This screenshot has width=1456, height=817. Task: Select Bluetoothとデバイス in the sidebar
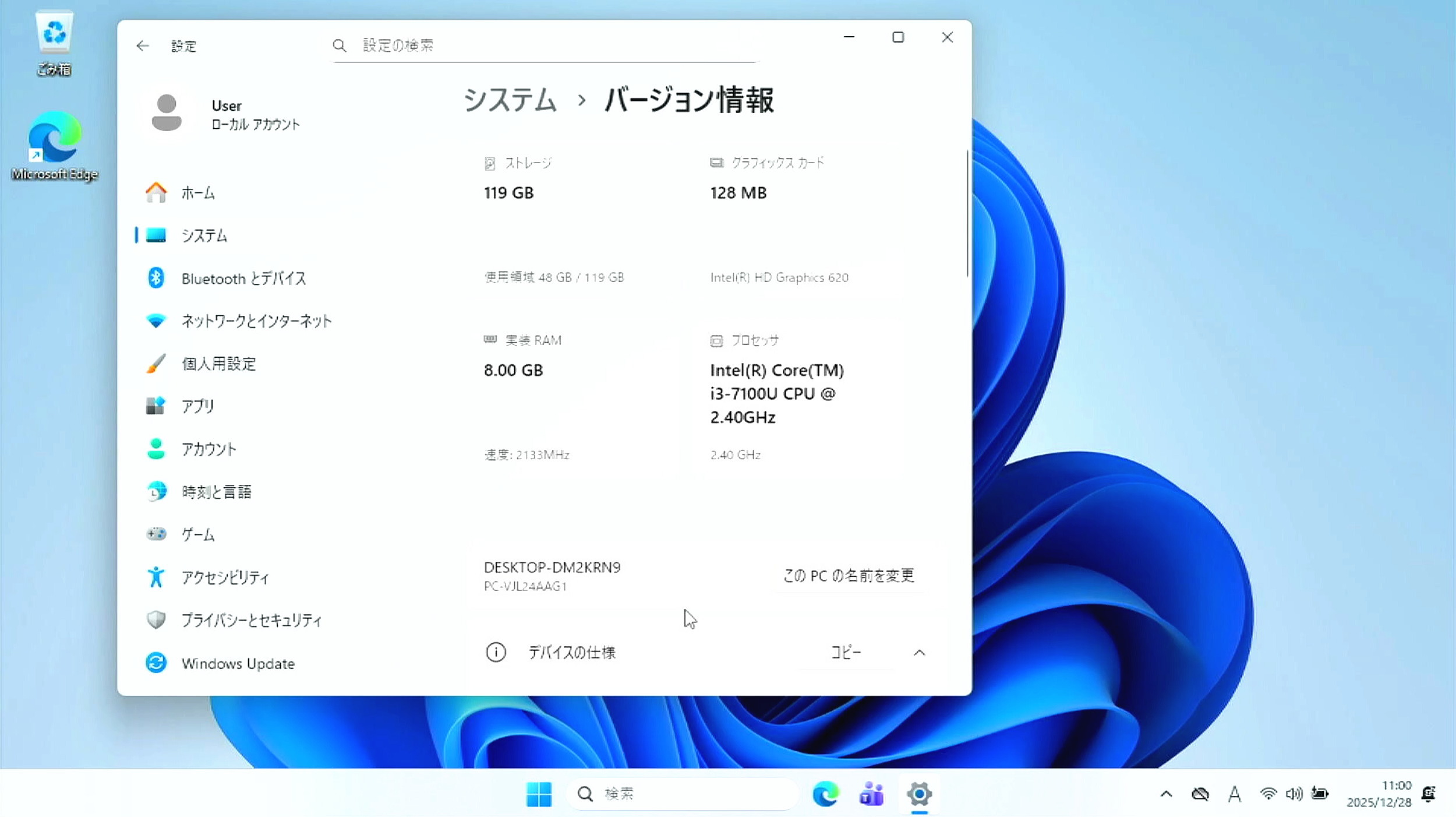pyautogui.click(x=245, y=279)
